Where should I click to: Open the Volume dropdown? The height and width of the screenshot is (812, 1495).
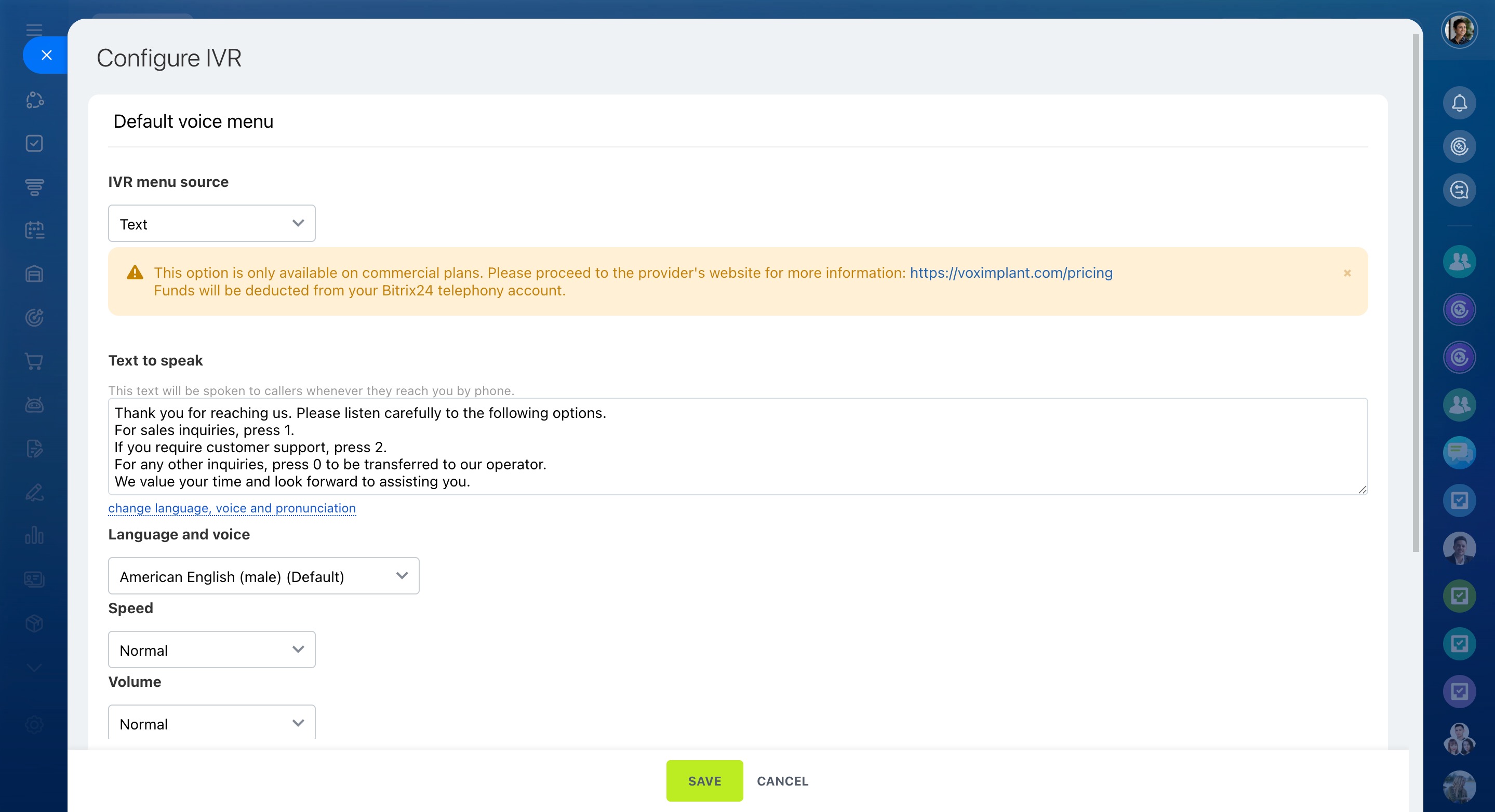[211, 723]
